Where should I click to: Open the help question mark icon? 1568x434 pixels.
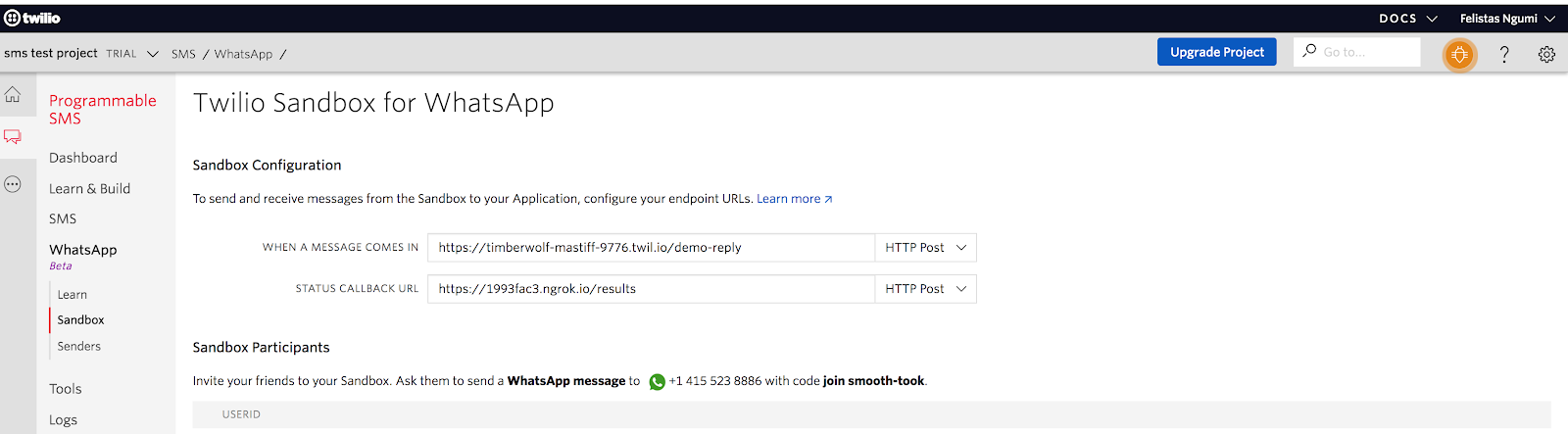1504,55
